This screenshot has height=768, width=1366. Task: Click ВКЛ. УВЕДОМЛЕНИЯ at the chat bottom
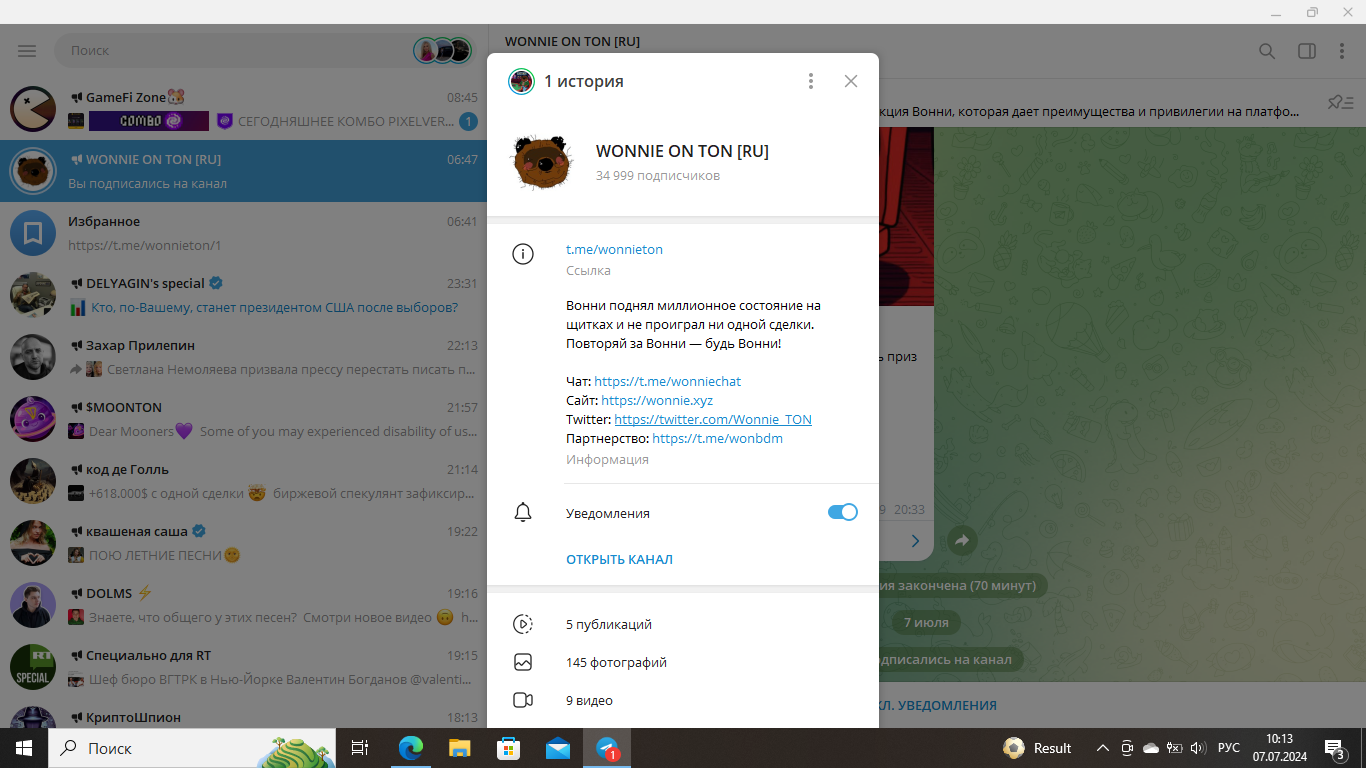tap(936, 705)
